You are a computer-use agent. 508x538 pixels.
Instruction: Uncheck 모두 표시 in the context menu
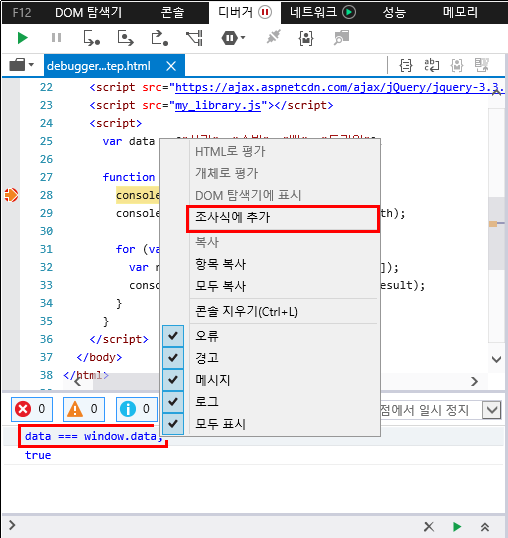point(173,424)
